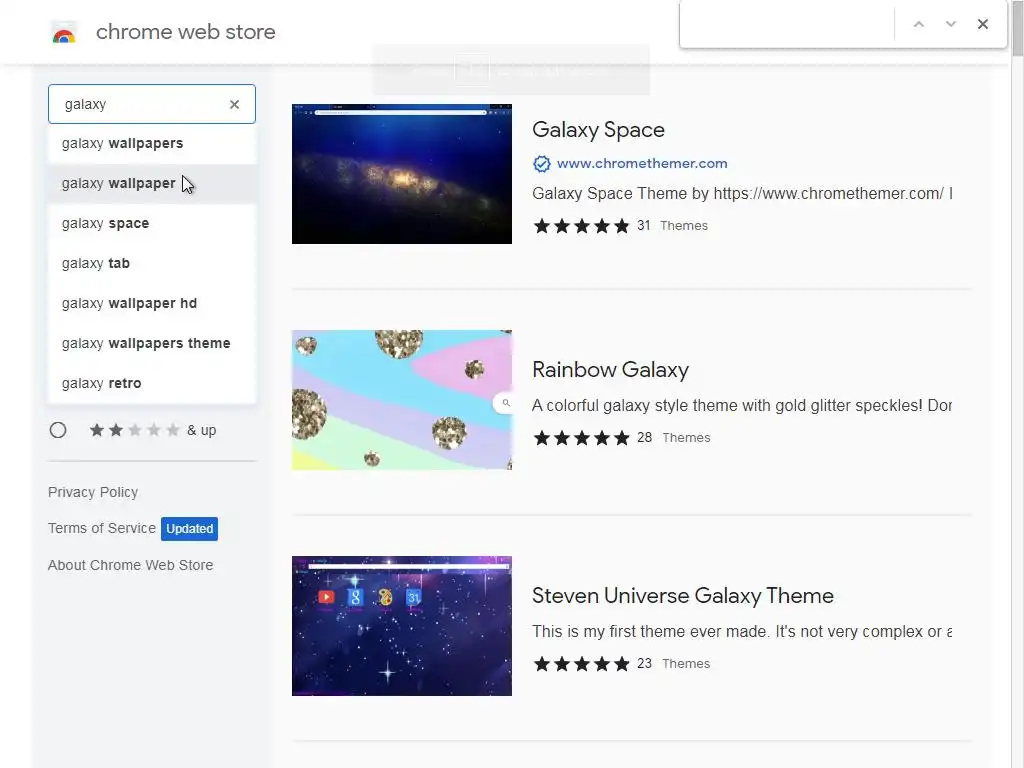Open the Rainbow Galaxy title
1024x768 pixels.
(x=611, y=370)
